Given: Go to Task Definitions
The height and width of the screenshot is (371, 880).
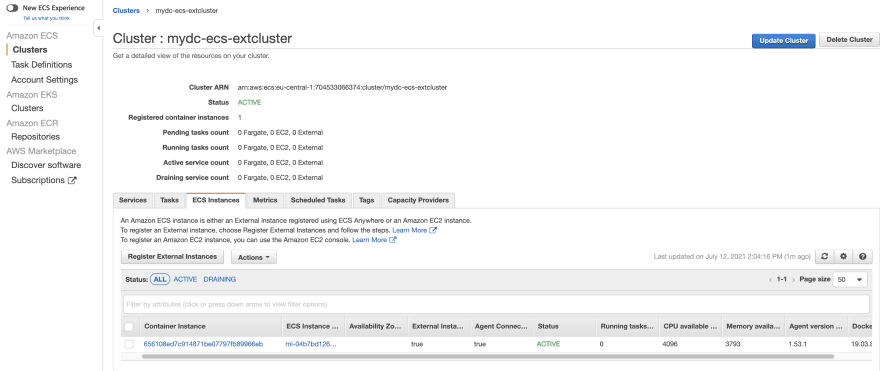Looking at the screenshot, I should tap(42, 65).
